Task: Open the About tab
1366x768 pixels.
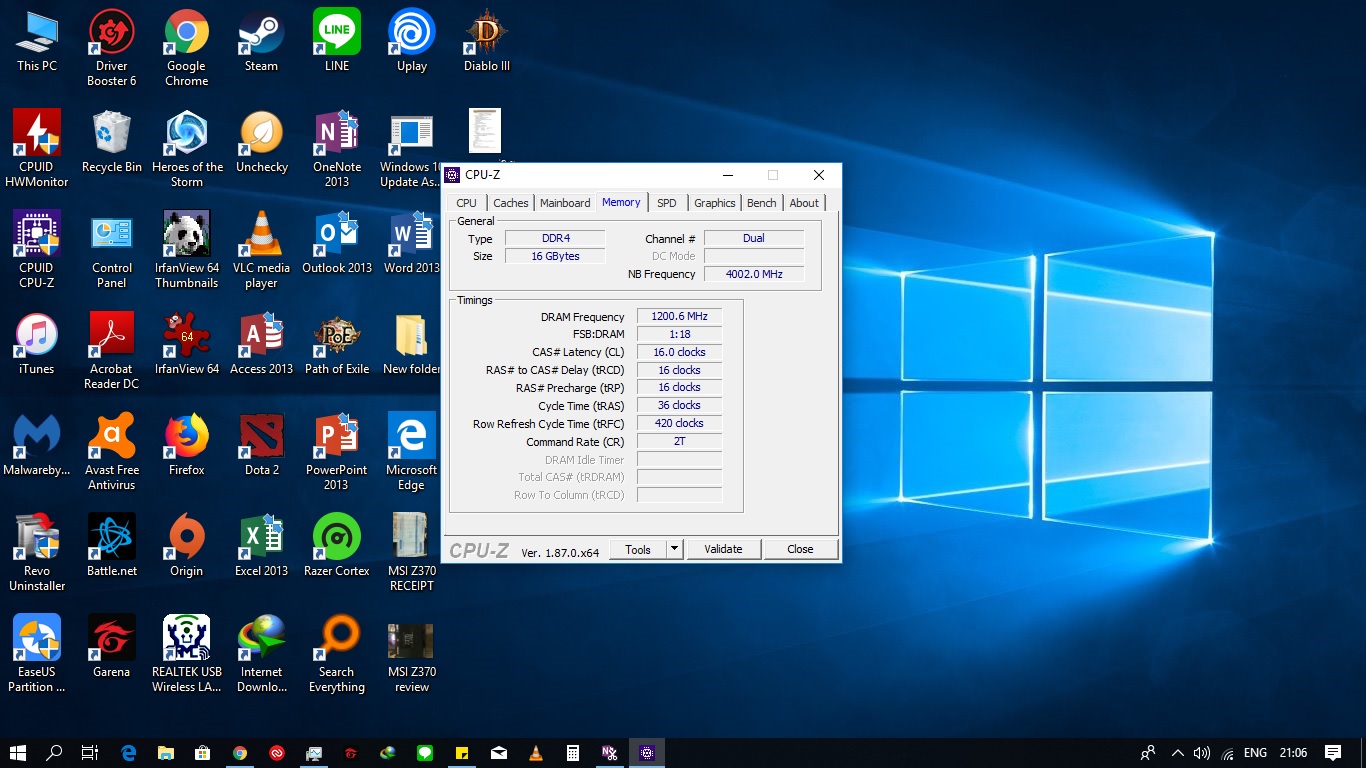Action: 804,203
